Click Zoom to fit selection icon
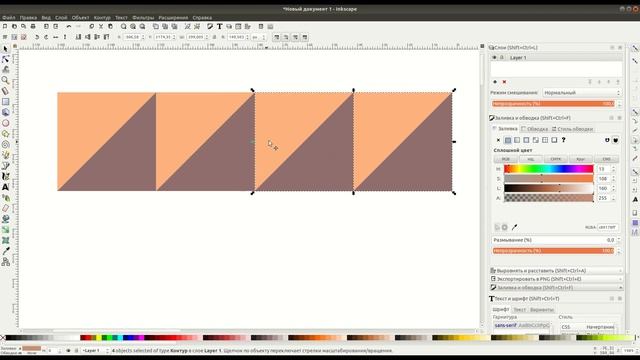This screenshot has width=640, height=360. click(x=123, y=27)
